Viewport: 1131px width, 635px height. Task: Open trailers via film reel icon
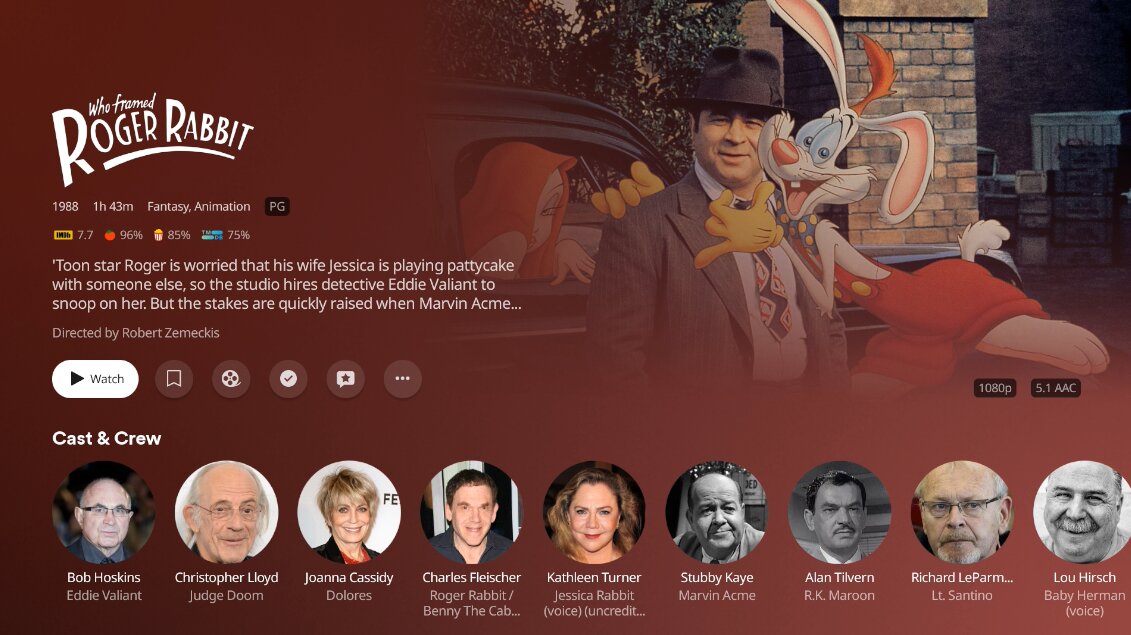231,379
